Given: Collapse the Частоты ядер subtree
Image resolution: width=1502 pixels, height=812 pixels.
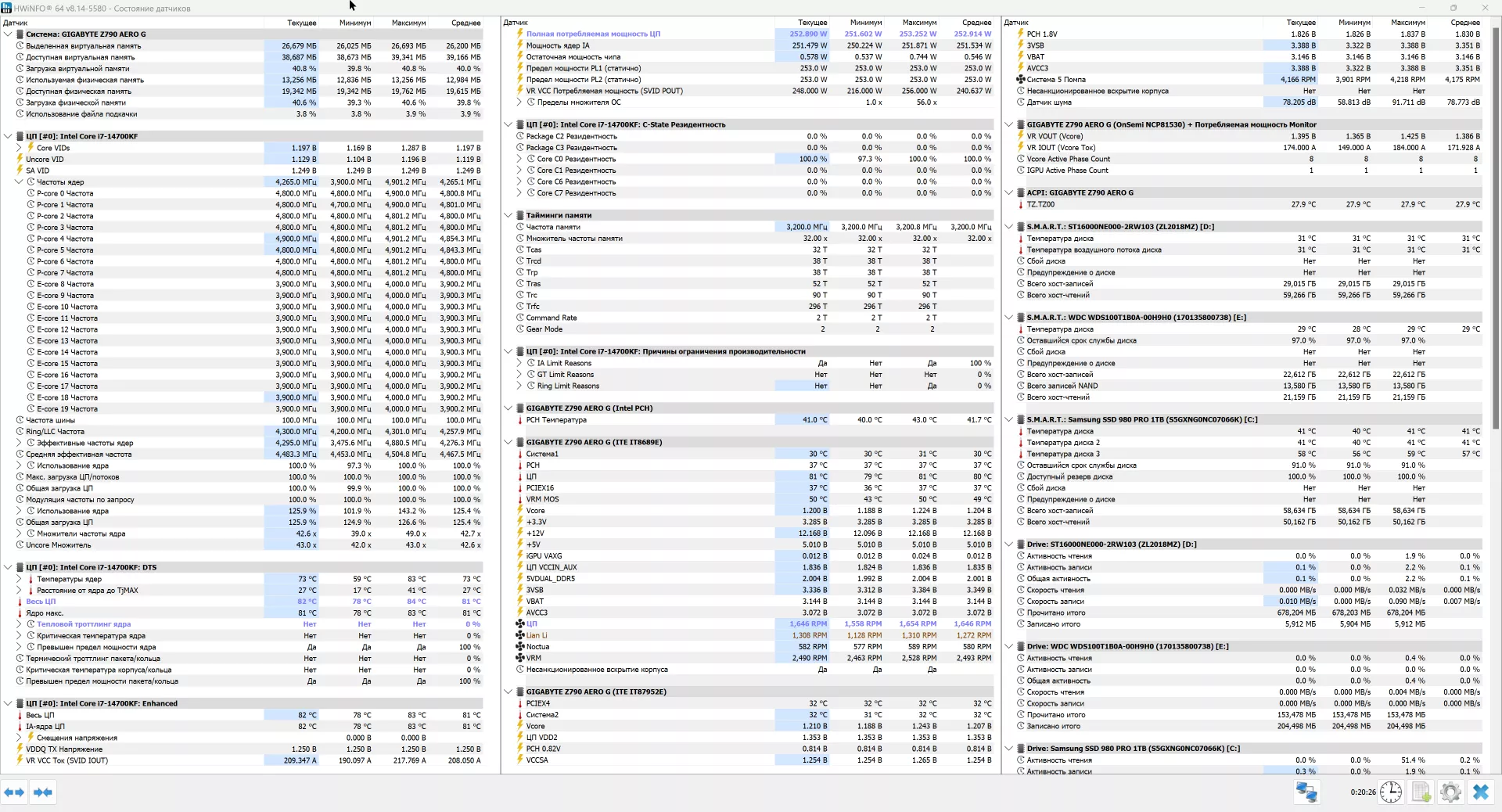Looking at the screenshot, I should (20, 181).
